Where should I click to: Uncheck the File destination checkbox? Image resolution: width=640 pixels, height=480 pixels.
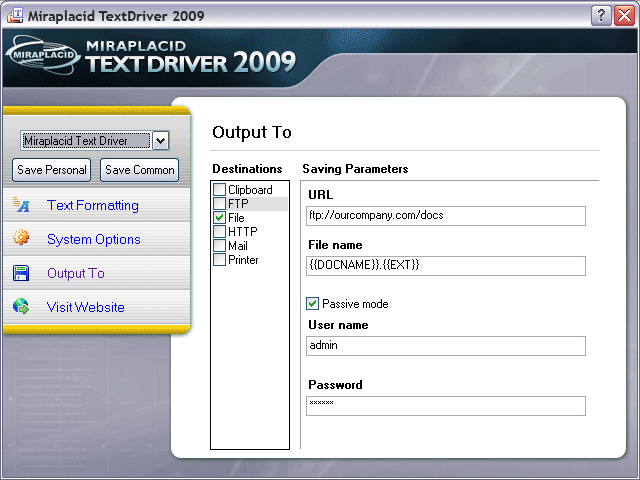220,218
